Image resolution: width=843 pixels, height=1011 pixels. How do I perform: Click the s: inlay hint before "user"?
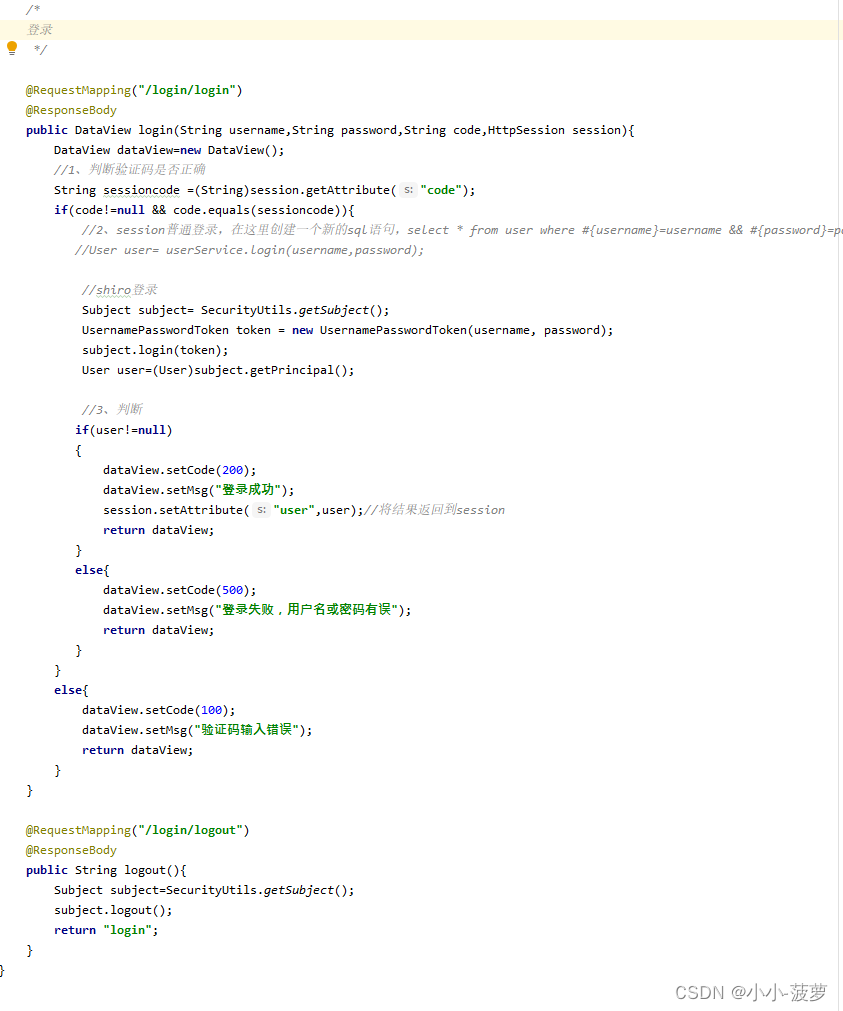260,510
